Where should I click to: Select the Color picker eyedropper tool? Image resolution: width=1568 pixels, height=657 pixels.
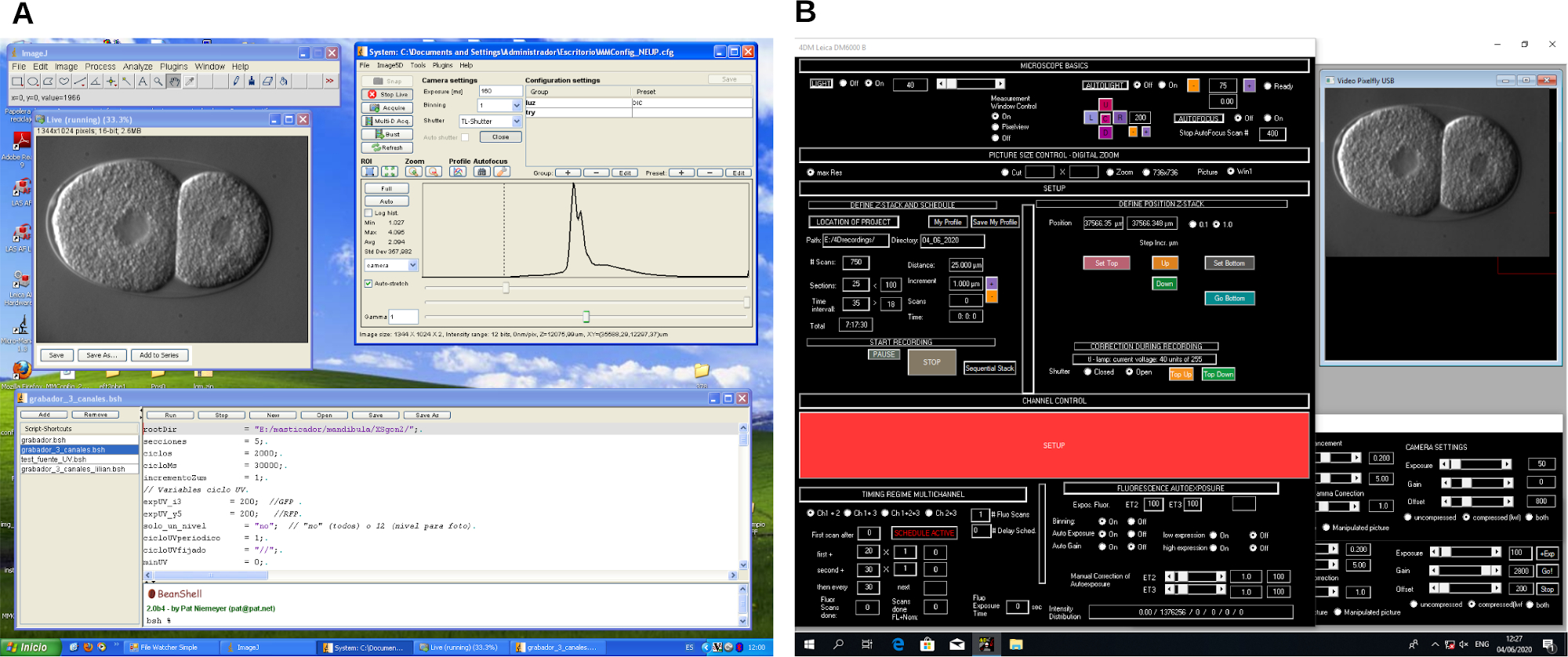(189, 81)
